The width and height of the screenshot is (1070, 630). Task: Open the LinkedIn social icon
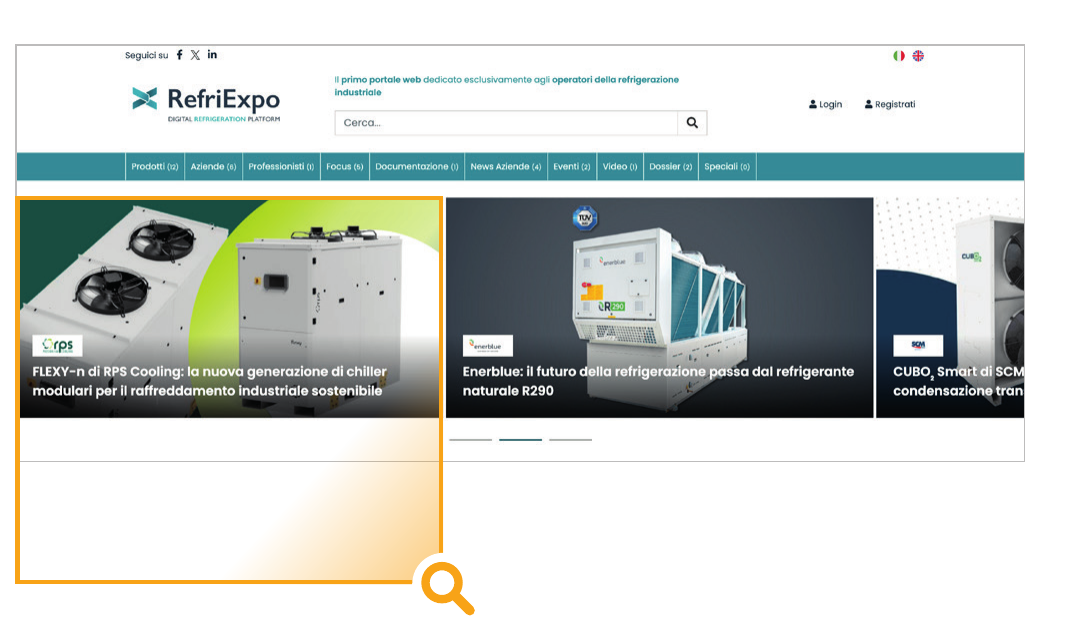coord(212,55)
